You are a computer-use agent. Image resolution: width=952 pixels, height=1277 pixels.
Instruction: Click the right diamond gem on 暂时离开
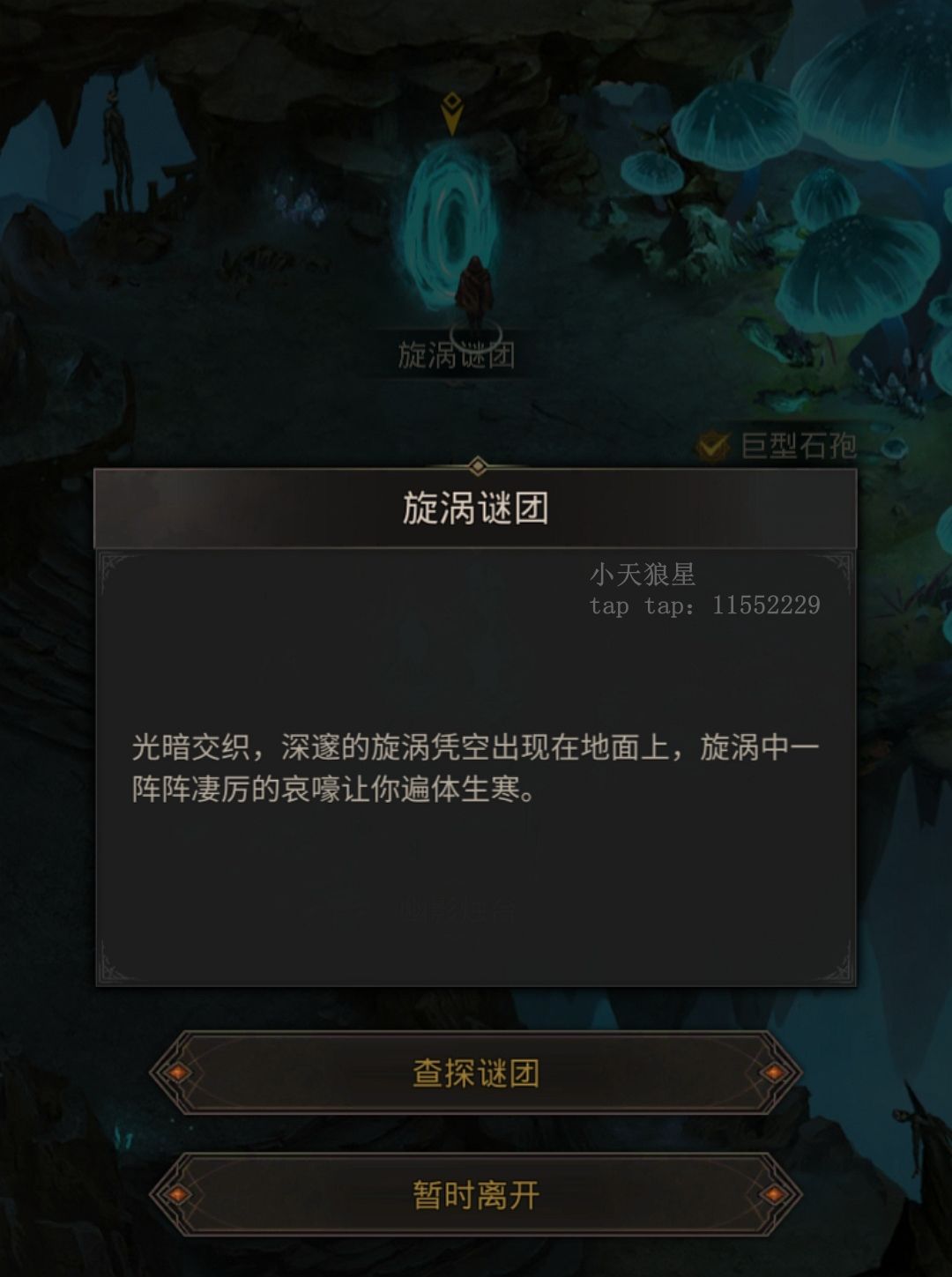(x=773, y=1194)
